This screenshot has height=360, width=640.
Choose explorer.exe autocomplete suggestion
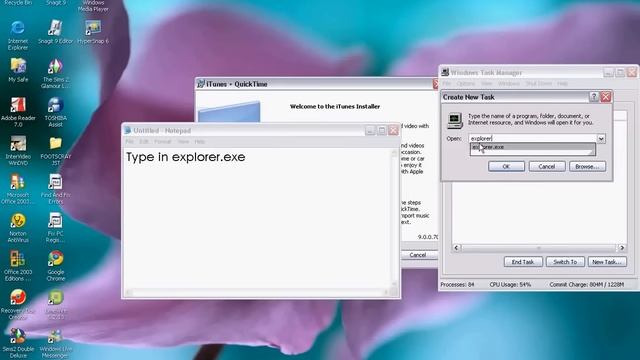point(532,147)
